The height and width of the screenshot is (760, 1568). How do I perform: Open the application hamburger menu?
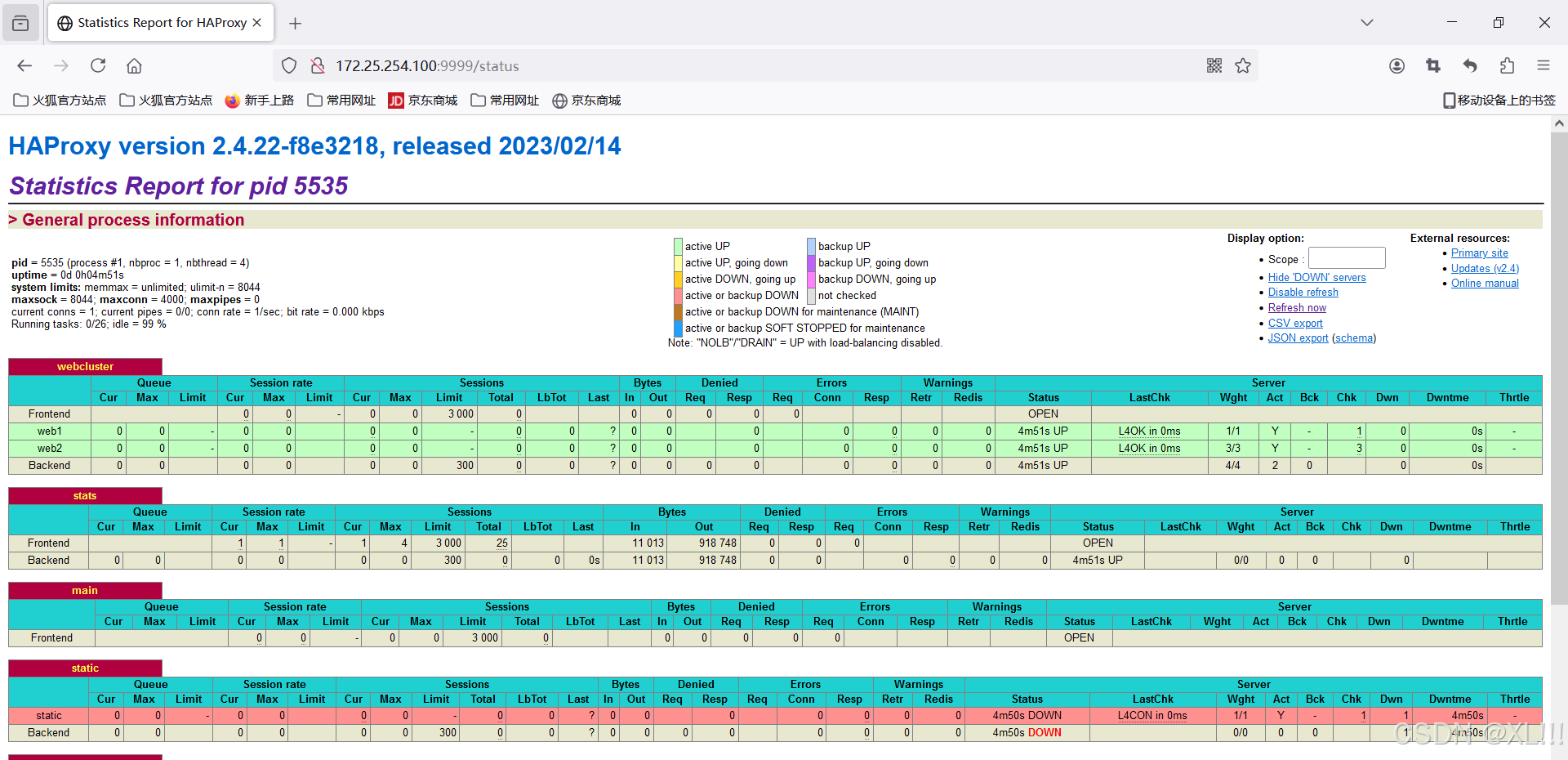pos(1543,66)
